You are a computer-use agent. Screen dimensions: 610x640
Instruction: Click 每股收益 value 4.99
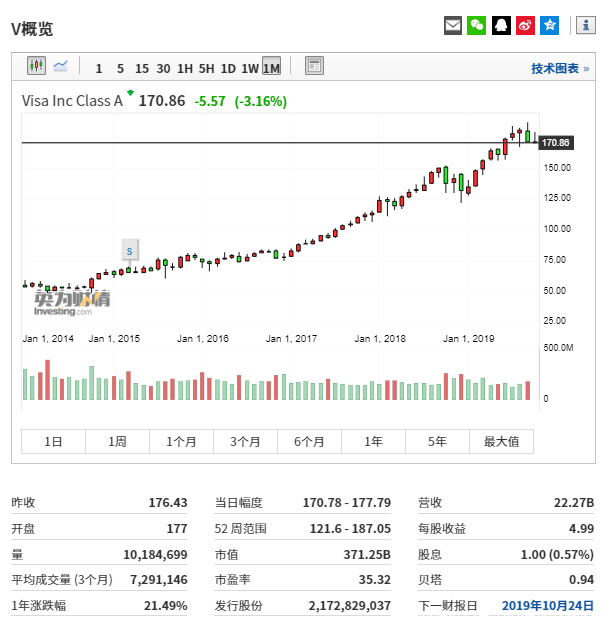point(581,529)
